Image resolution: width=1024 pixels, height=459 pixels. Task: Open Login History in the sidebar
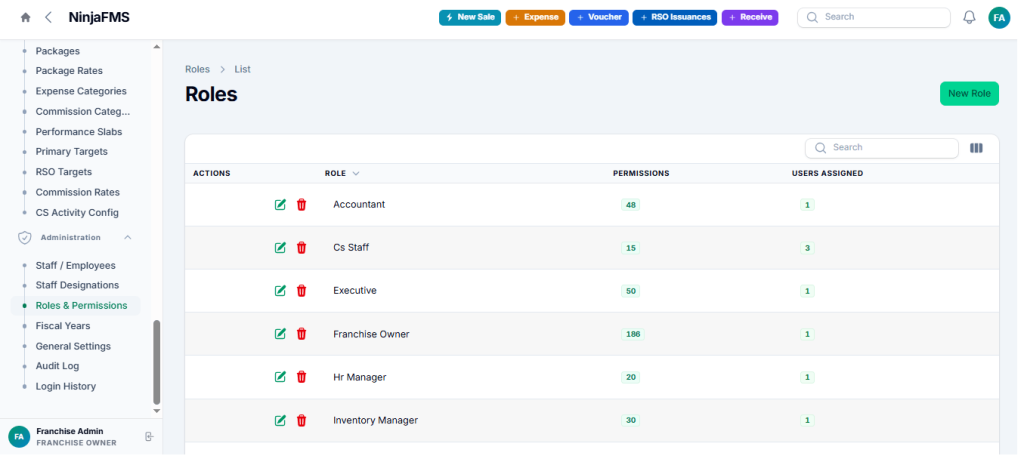tap(66, 387)
